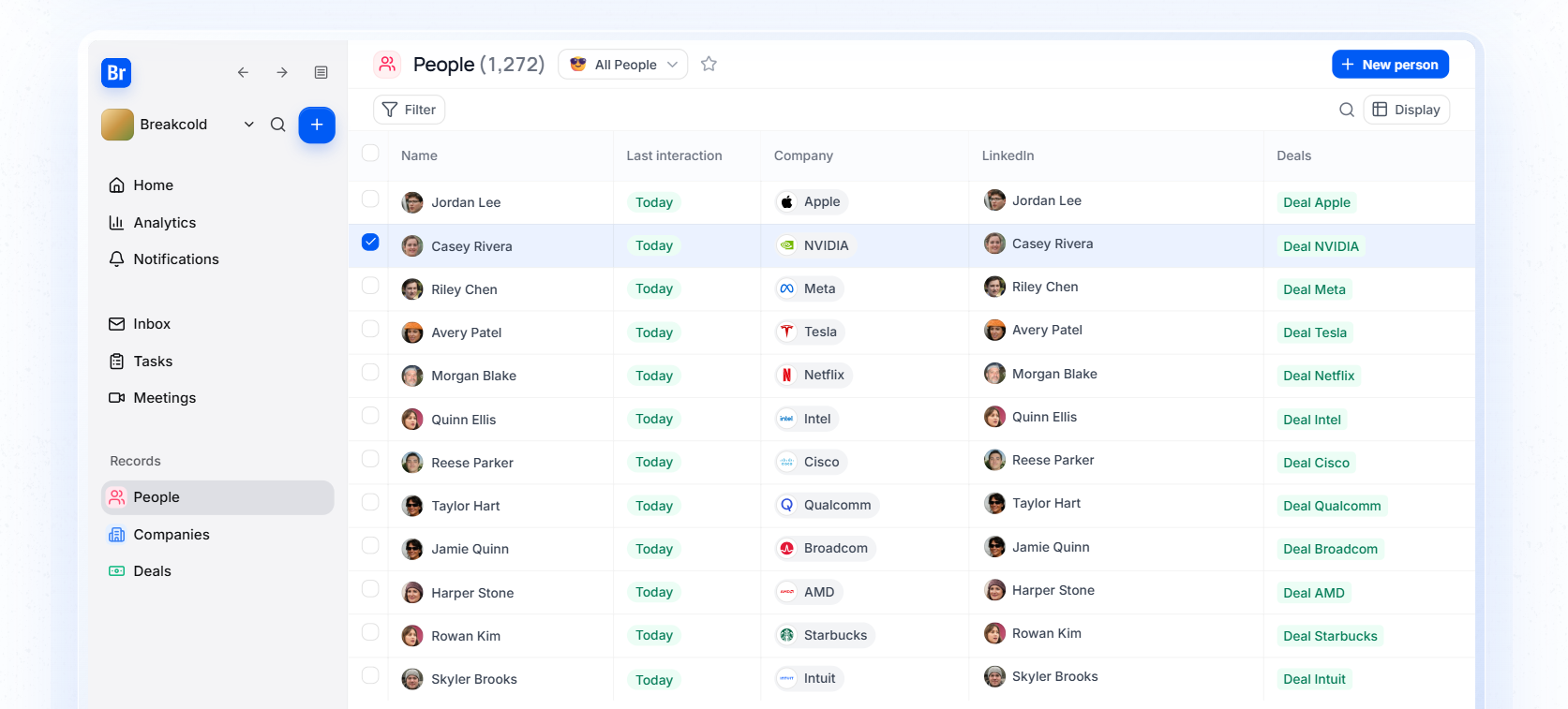This screenshot has width=1568, height=709.
Task: Select the Taylor Hart row checkbox
Action: 370,502
